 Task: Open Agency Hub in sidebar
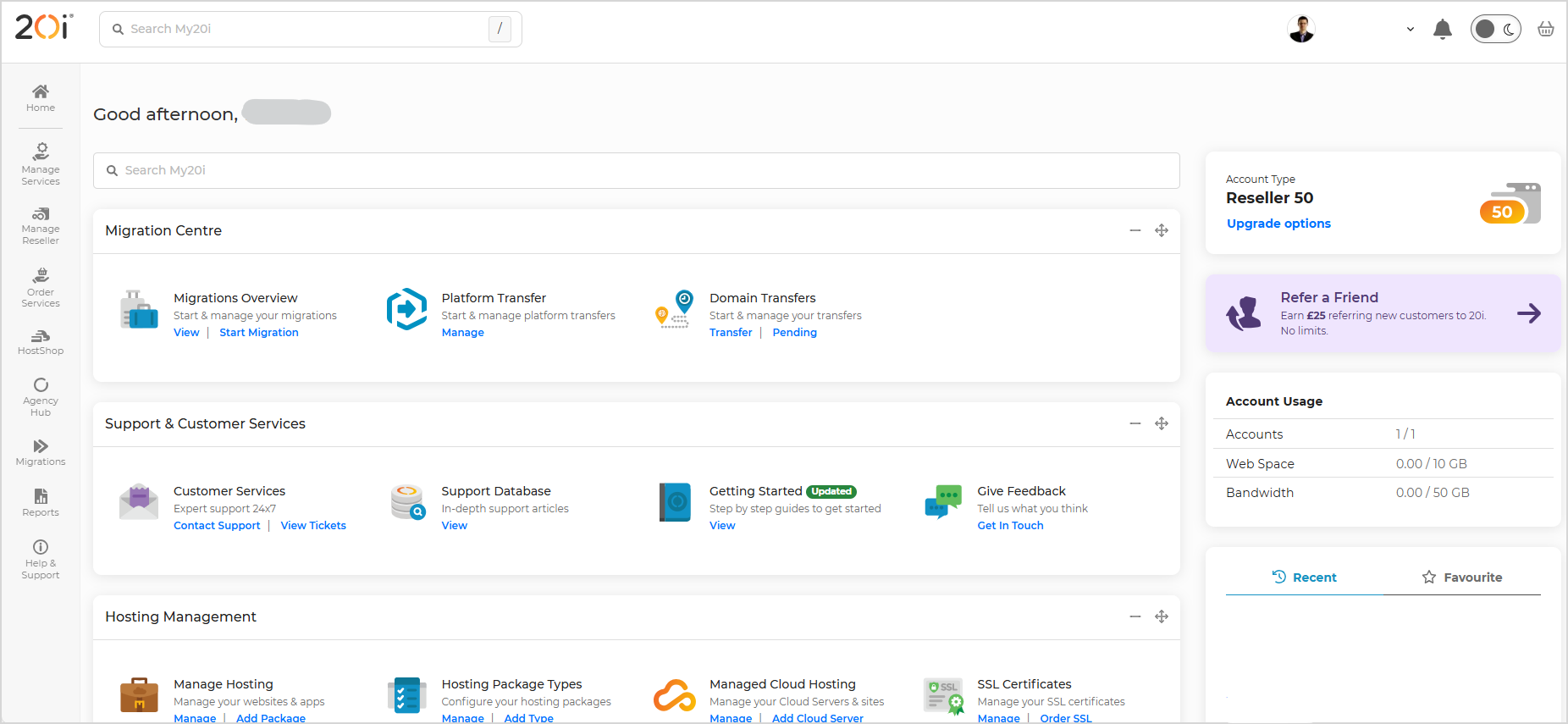point(41,397)
